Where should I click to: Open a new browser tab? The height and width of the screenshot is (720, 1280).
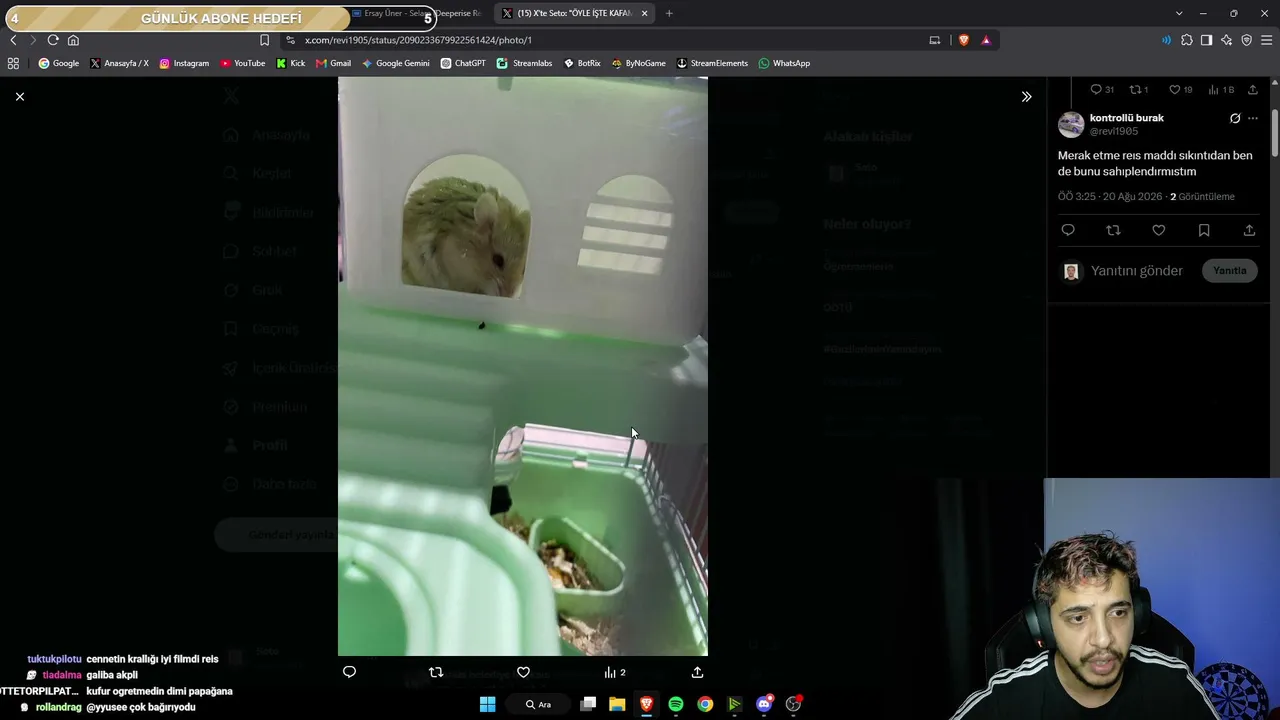[669, 14]
